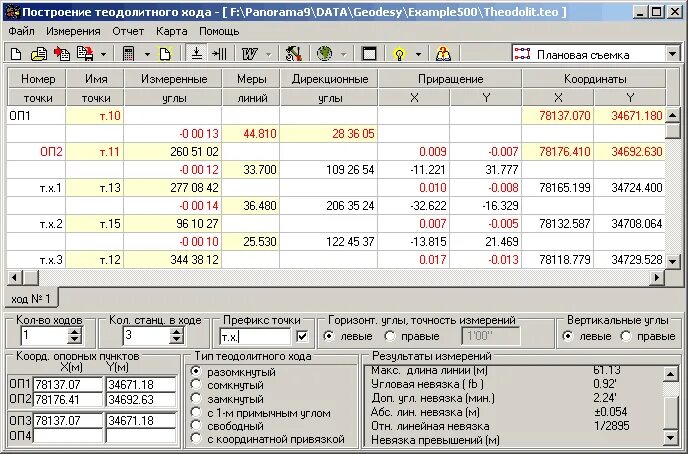Click horizontal scrollbar right arrow
688x454 pixels.
pos(657,277)
